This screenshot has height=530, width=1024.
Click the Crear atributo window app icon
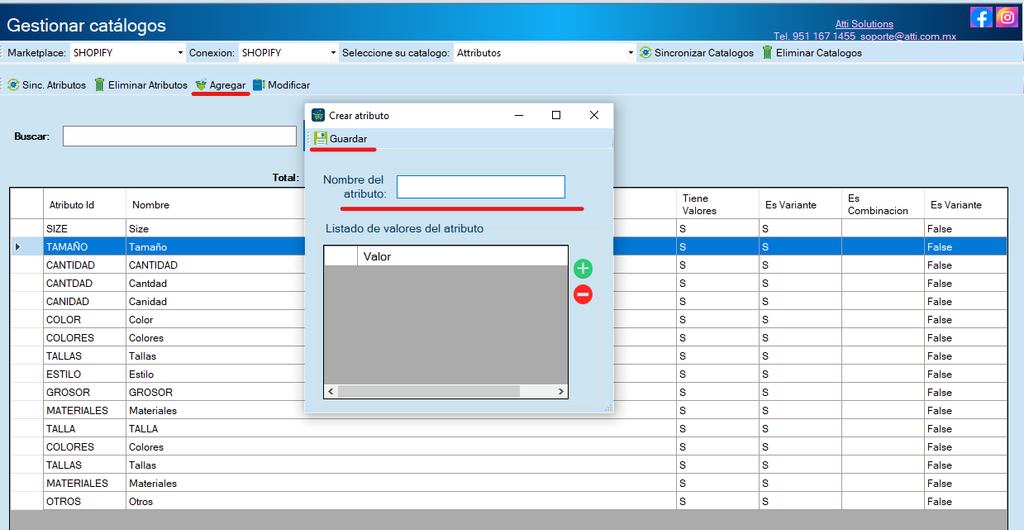[318, 115]
